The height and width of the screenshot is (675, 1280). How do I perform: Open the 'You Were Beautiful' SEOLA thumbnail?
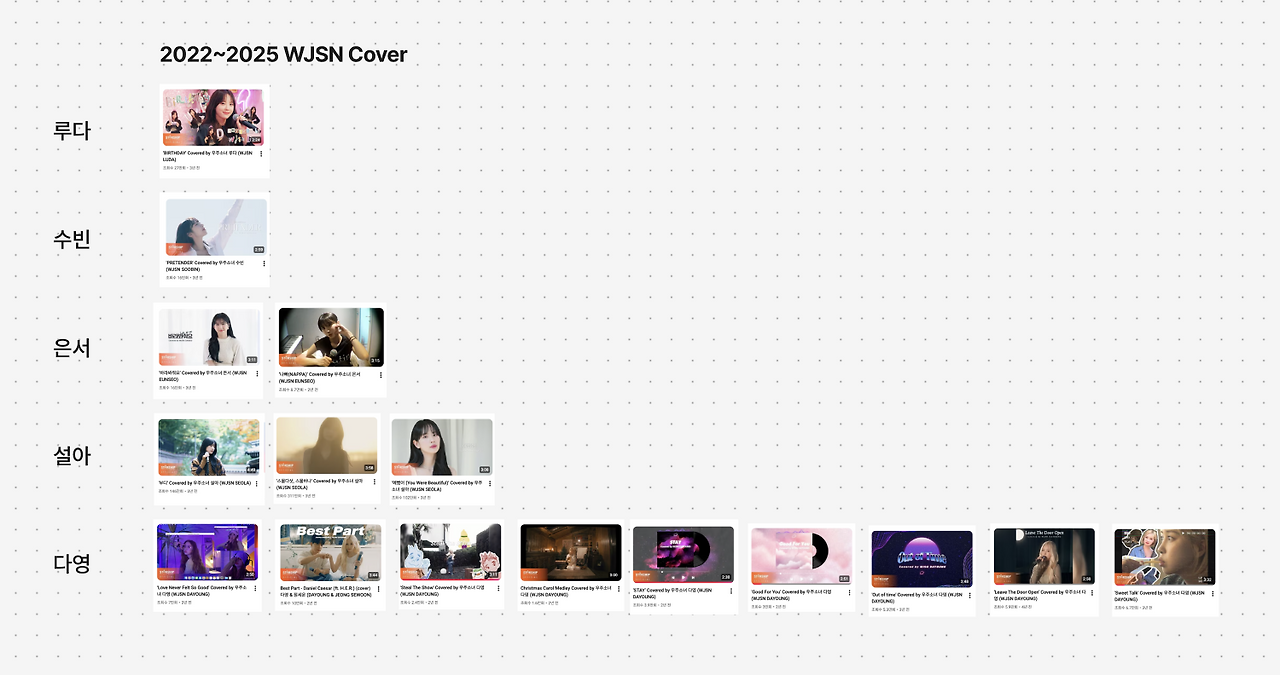coord(442,447)
